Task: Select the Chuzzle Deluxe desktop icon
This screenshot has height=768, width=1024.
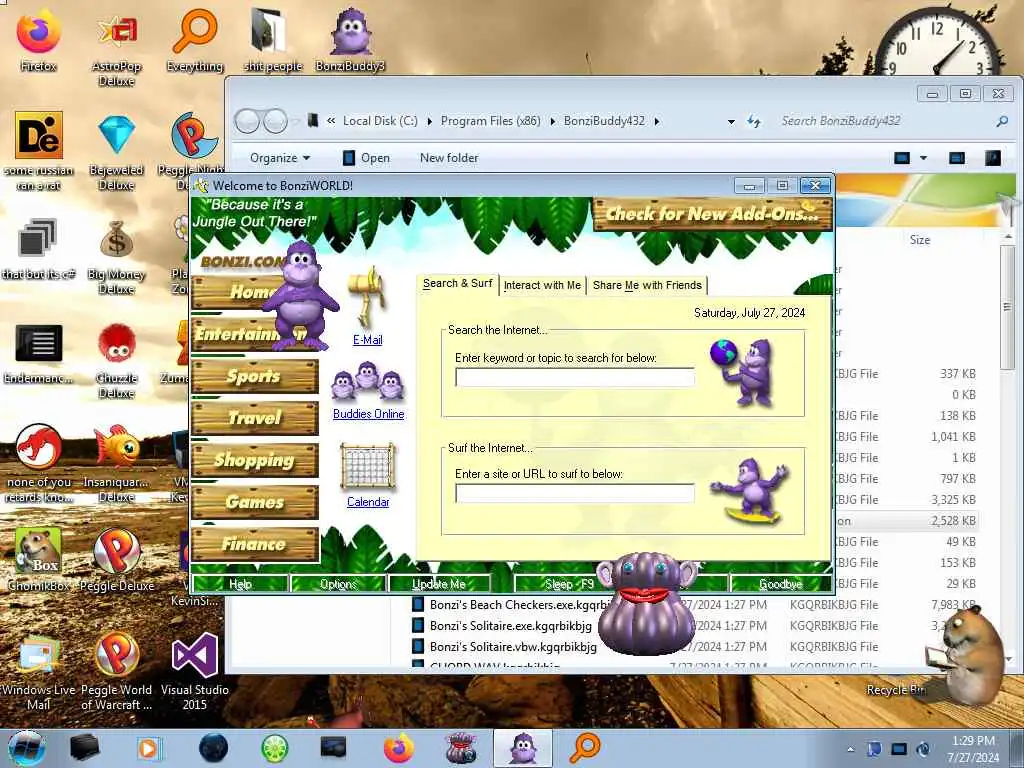Action: tap(116, 344)
